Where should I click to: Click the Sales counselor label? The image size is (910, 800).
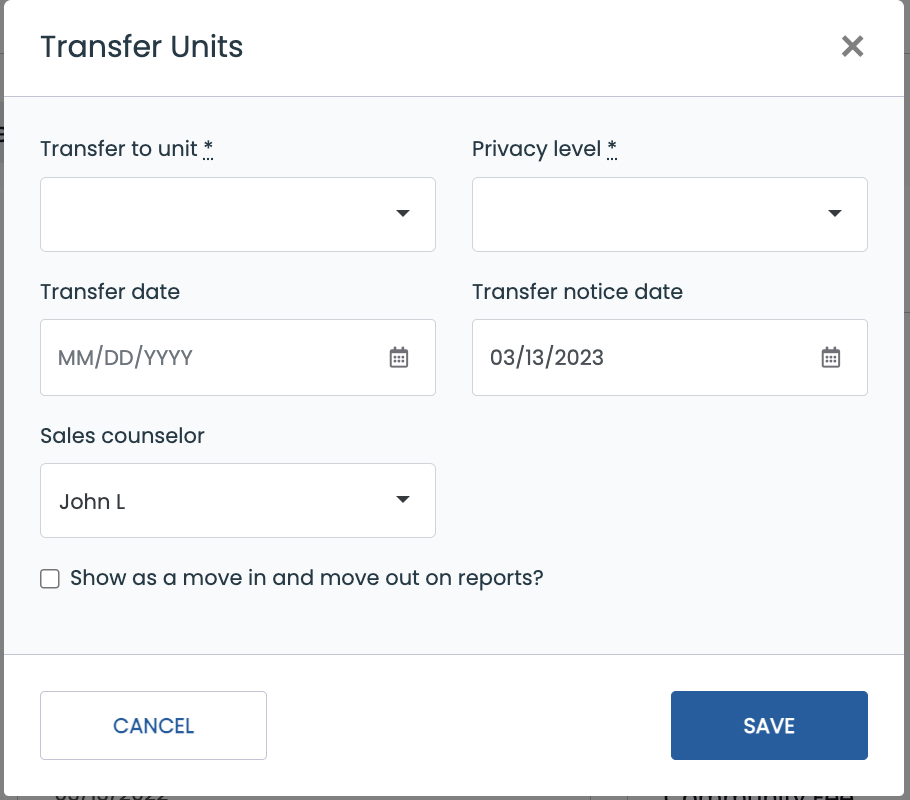tap(122, 435)
